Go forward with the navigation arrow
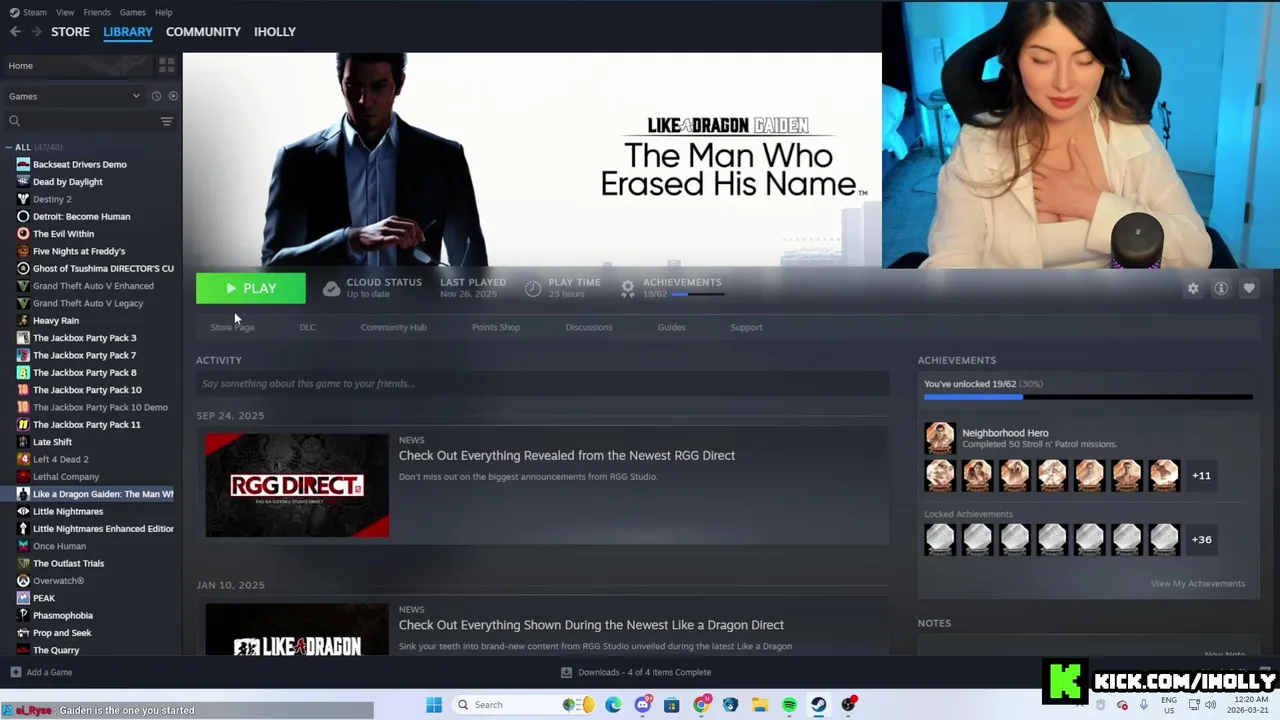Viewport: 1280px width, 720px height. (36, 32)
